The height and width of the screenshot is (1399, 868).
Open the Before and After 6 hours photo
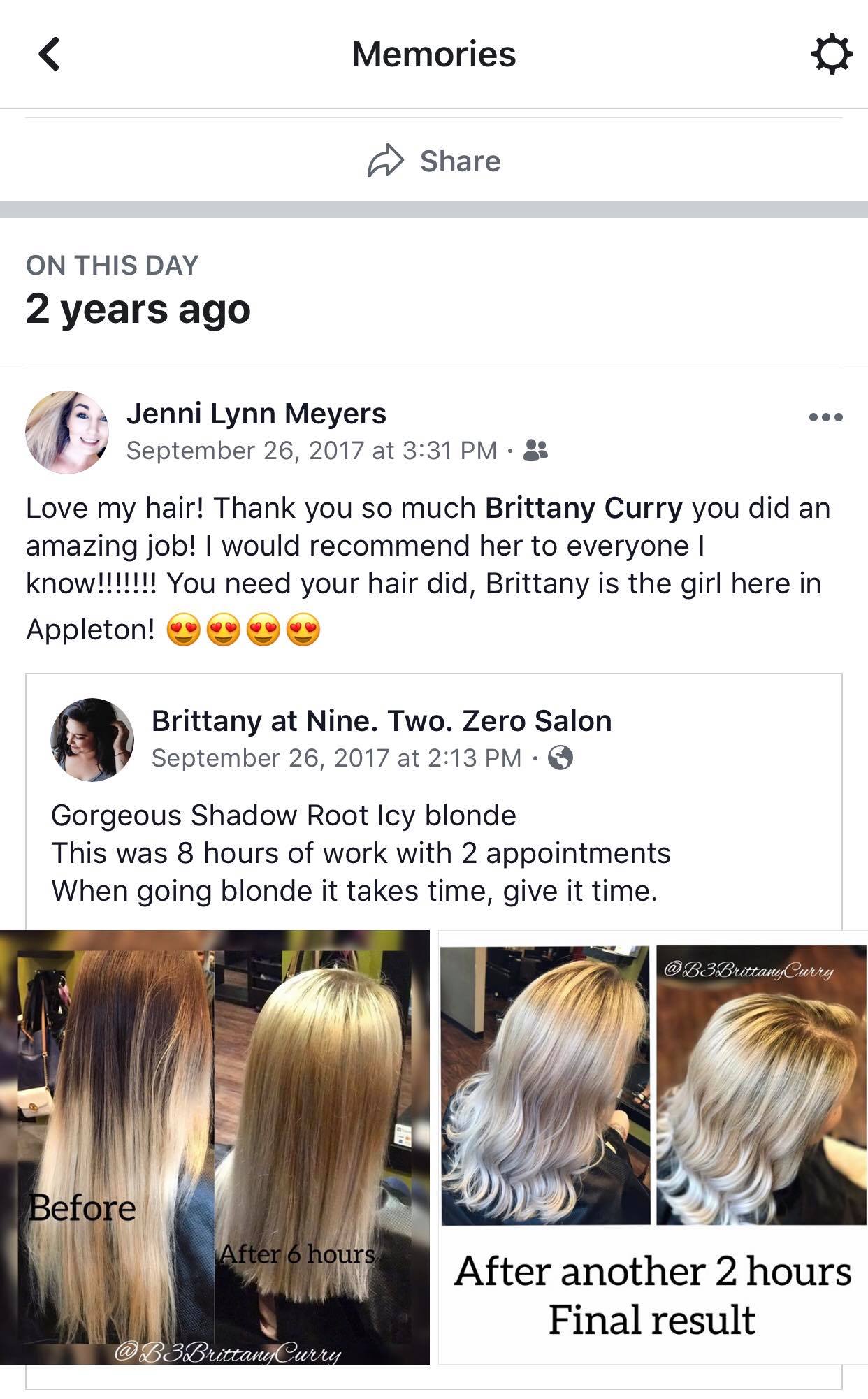point(215,1147)
